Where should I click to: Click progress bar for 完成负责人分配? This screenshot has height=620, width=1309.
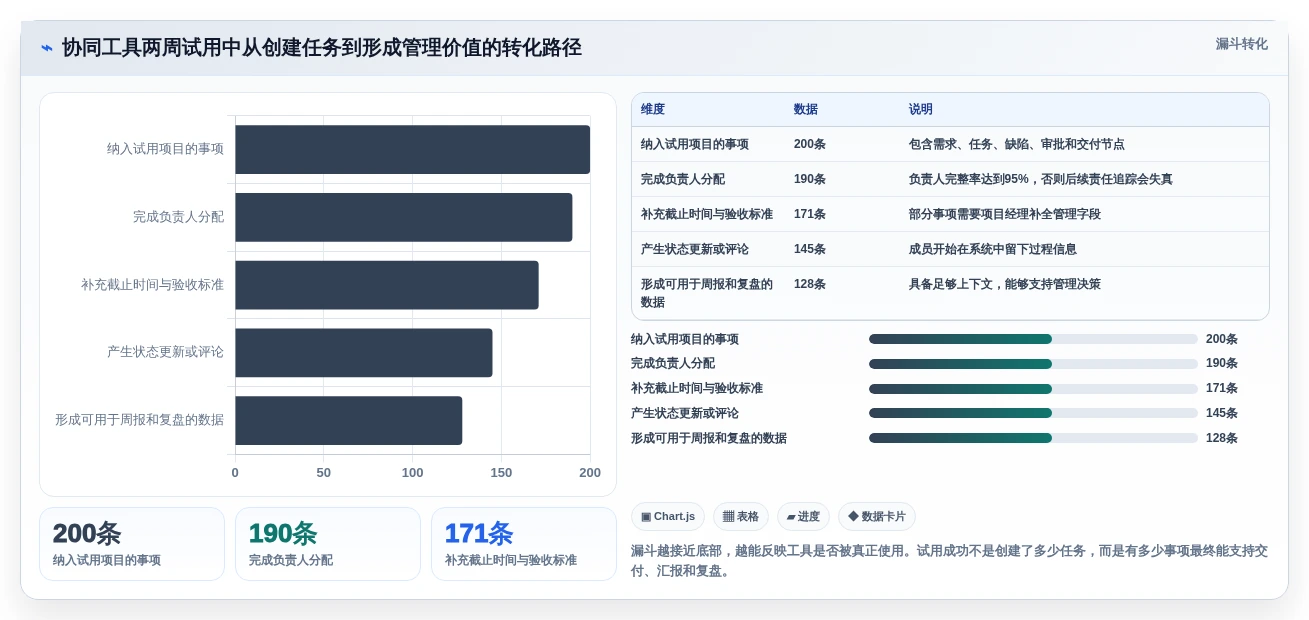click(1033, 364)
